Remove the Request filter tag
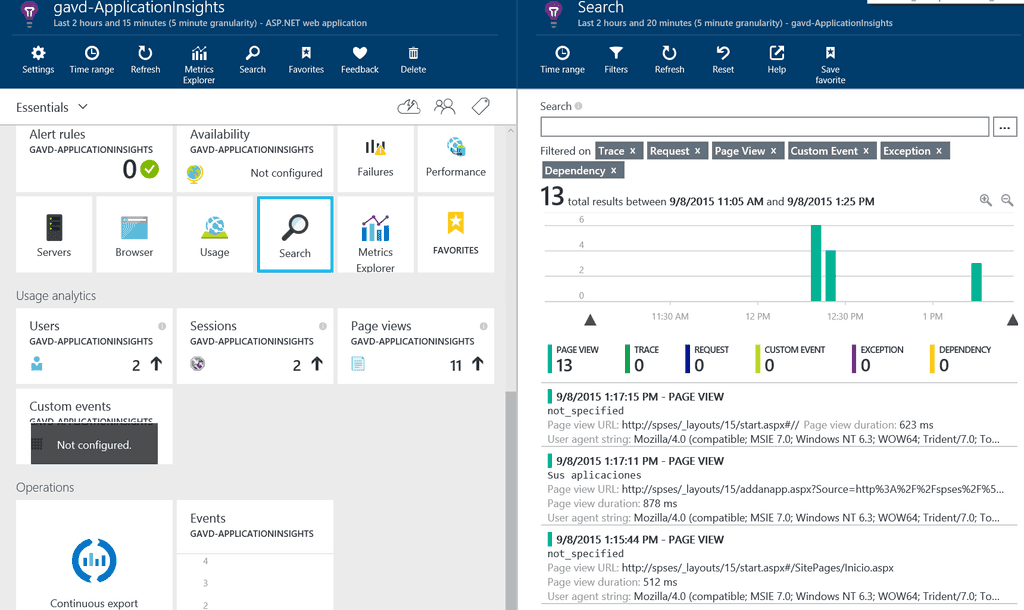This screenshot has width=1024, height=610. 697,151
